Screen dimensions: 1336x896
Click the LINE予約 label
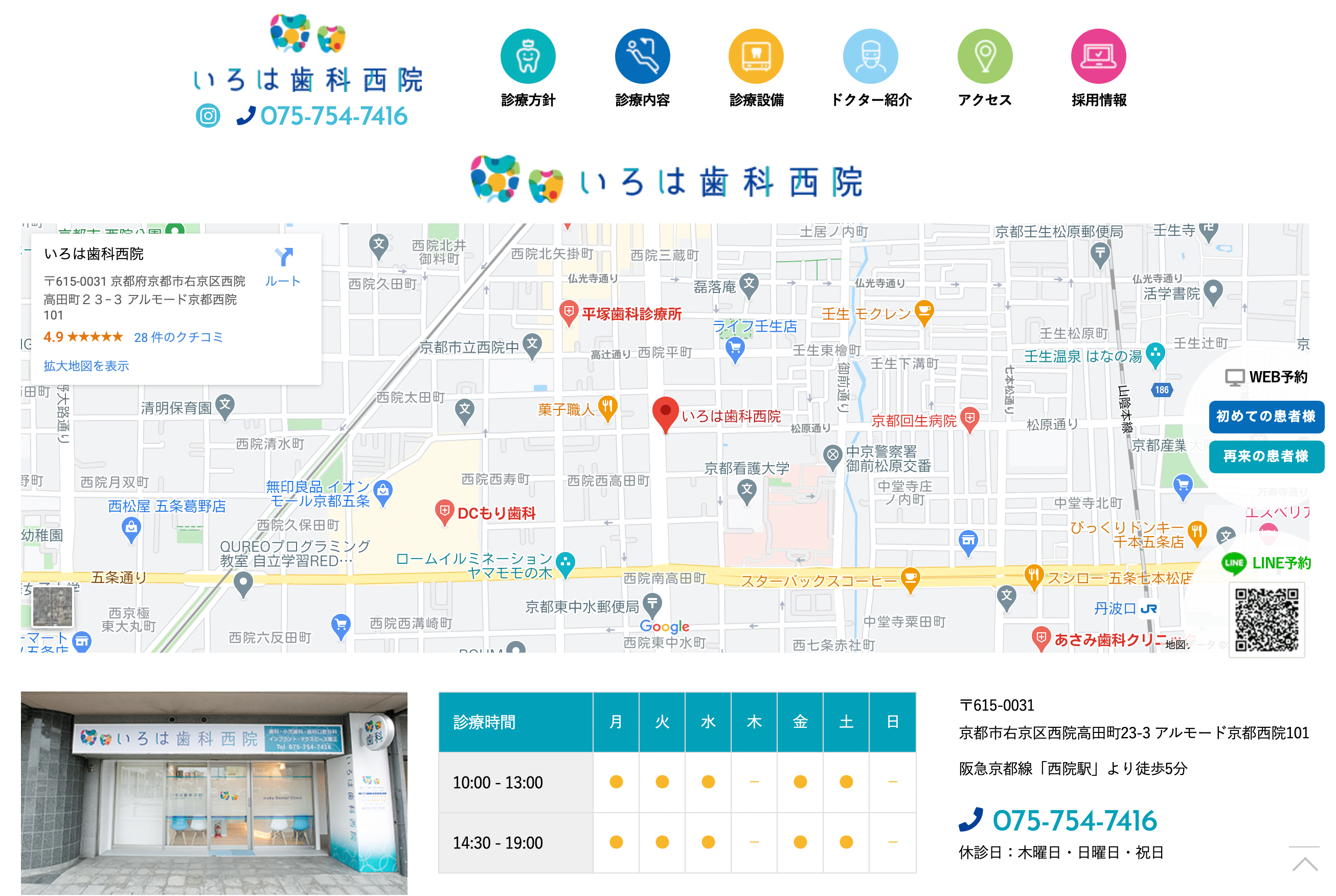tap(1281, 563)
